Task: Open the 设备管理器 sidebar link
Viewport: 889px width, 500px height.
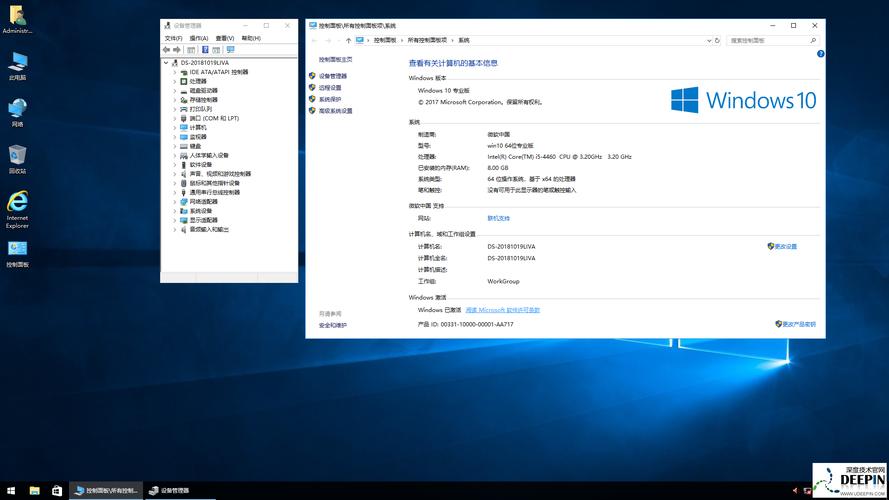Action: pyautogui.click(x=332, y=76)
